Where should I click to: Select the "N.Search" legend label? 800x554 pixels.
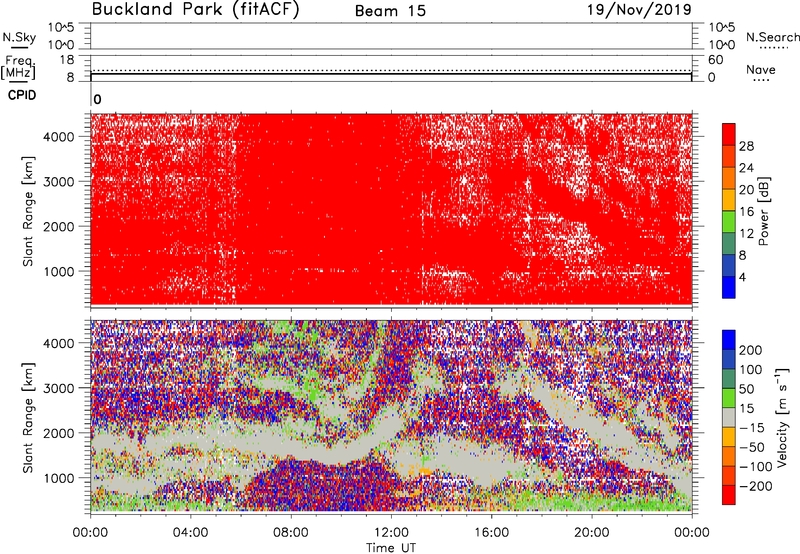(x=773, y=37)
